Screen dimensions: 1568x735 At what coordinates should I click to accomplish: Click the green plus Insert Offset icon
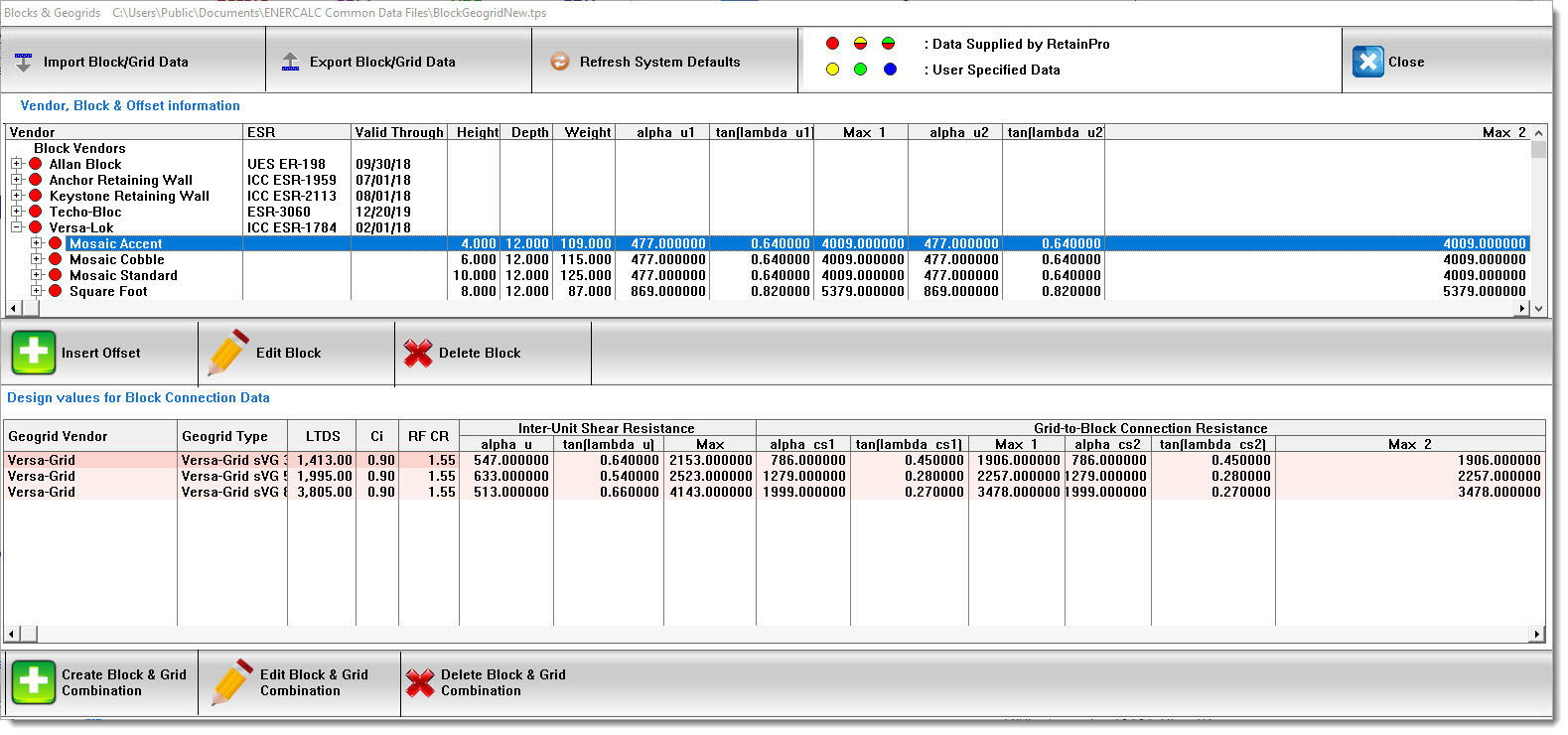point(34,353)
